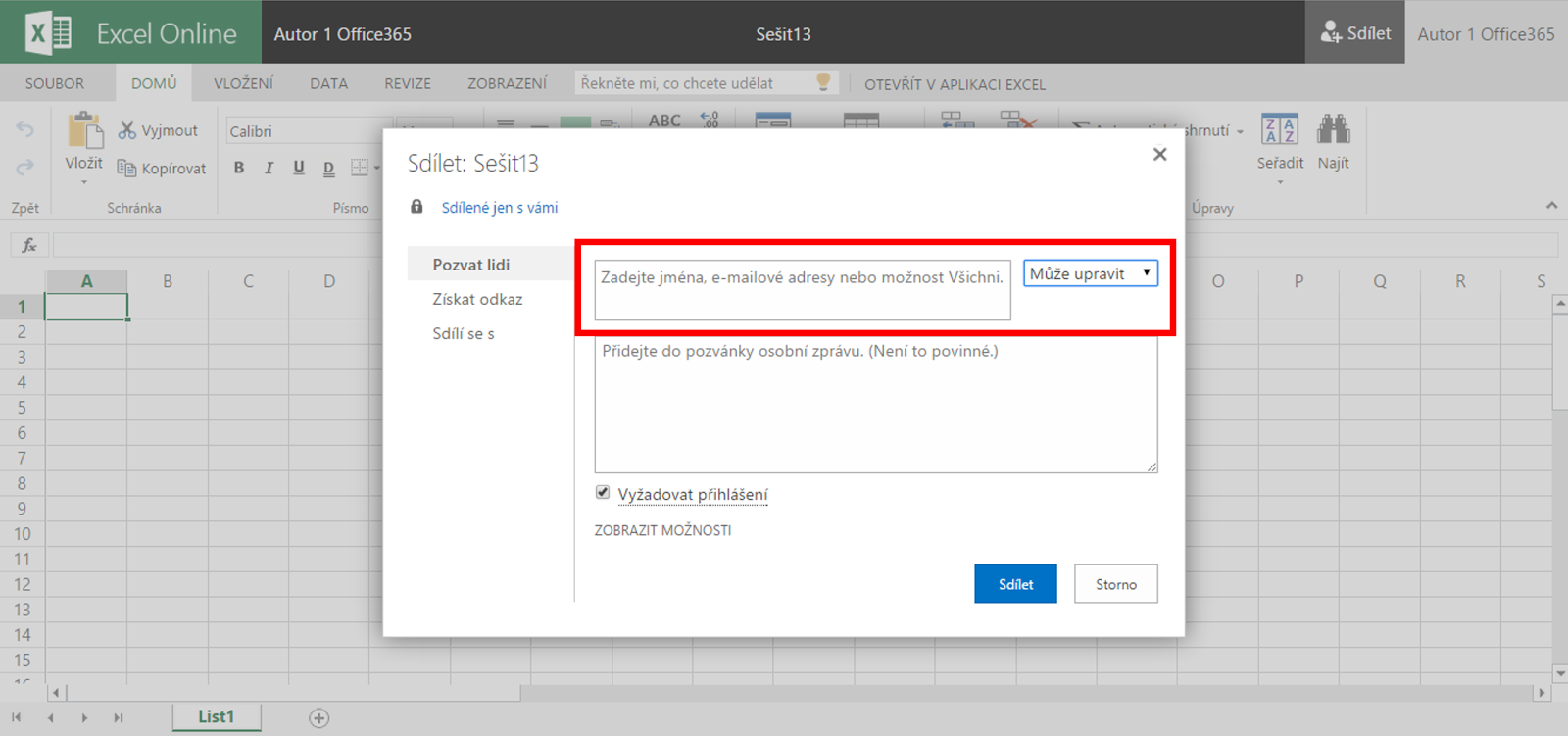Click OTEVŘÍT V APLIKACI EXCEL
Screen dimensions: 1568x736
955,84
